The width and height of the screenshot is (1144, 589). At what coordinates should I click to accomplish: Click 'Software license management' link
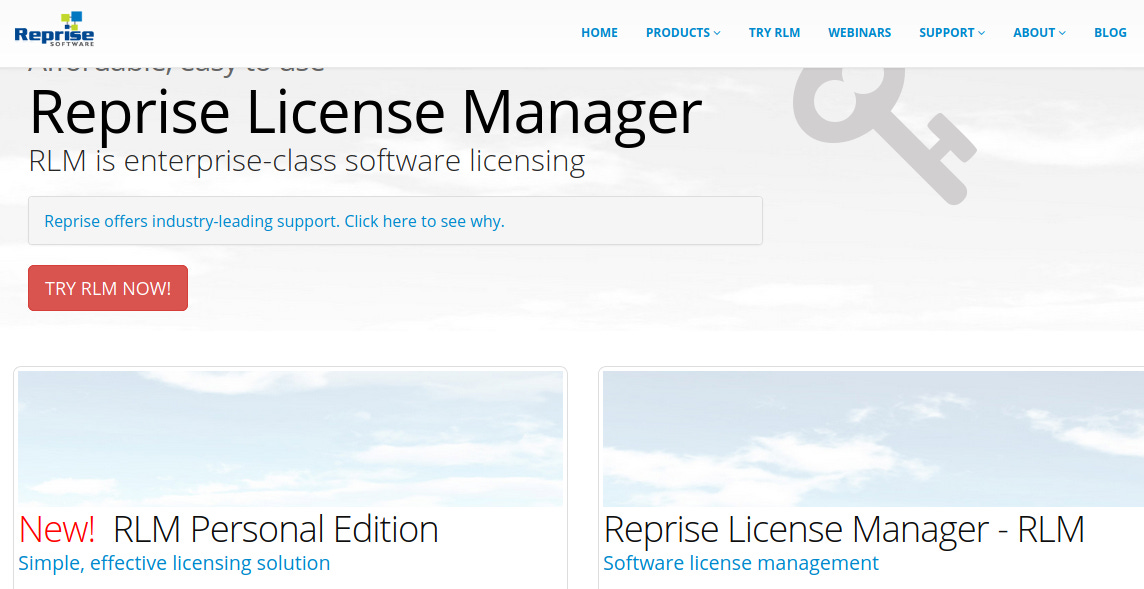(x=740, y=563)
